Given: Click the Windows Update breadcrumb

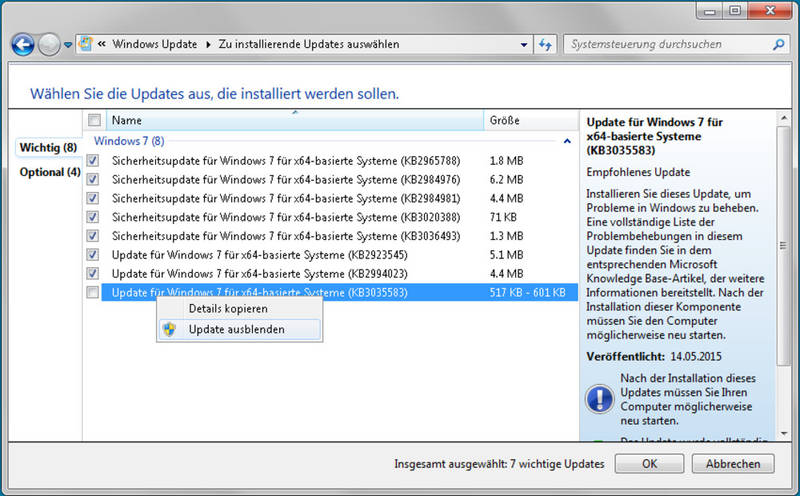Looking at the screenshot, I should (x=155, y=44).
